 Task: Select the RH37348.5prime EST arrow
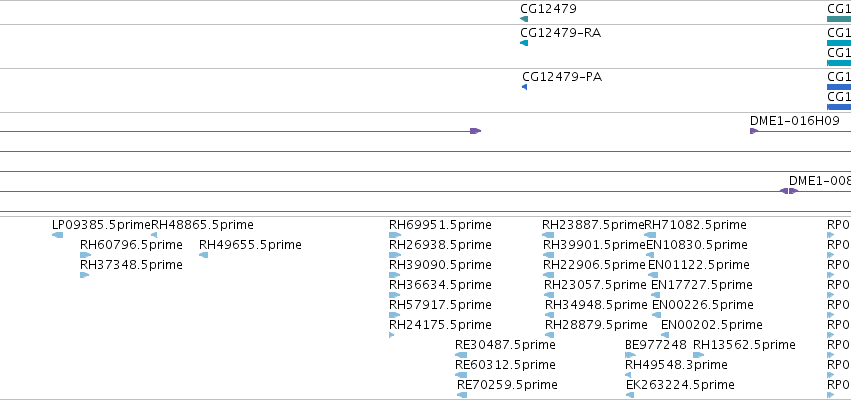(x=84, y=275)
